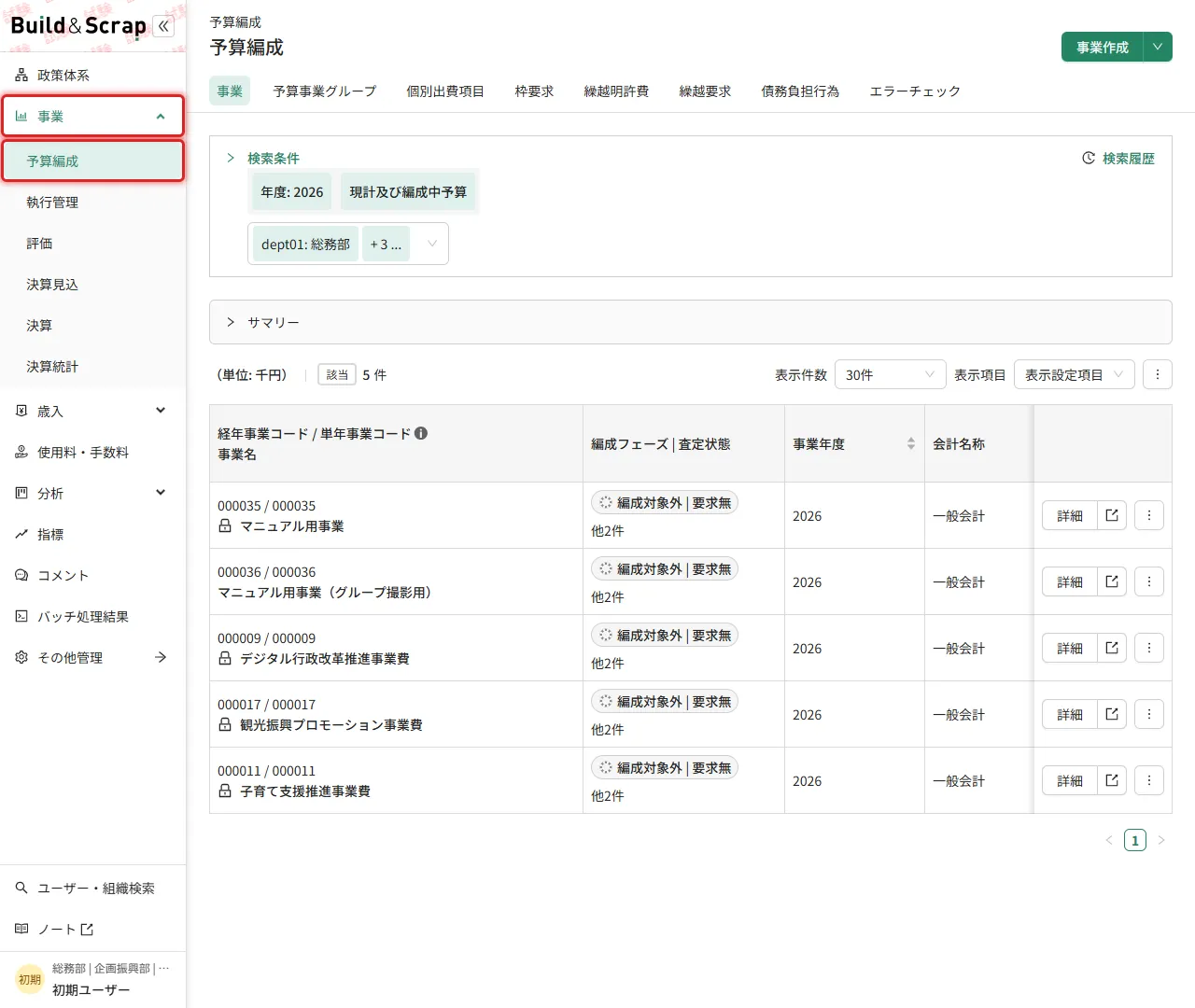Image resolution: width=1195 pixels, height=1008 pixels.
Task: Open ユーザー・組織検索 in the sidebar
Action: 93,889
